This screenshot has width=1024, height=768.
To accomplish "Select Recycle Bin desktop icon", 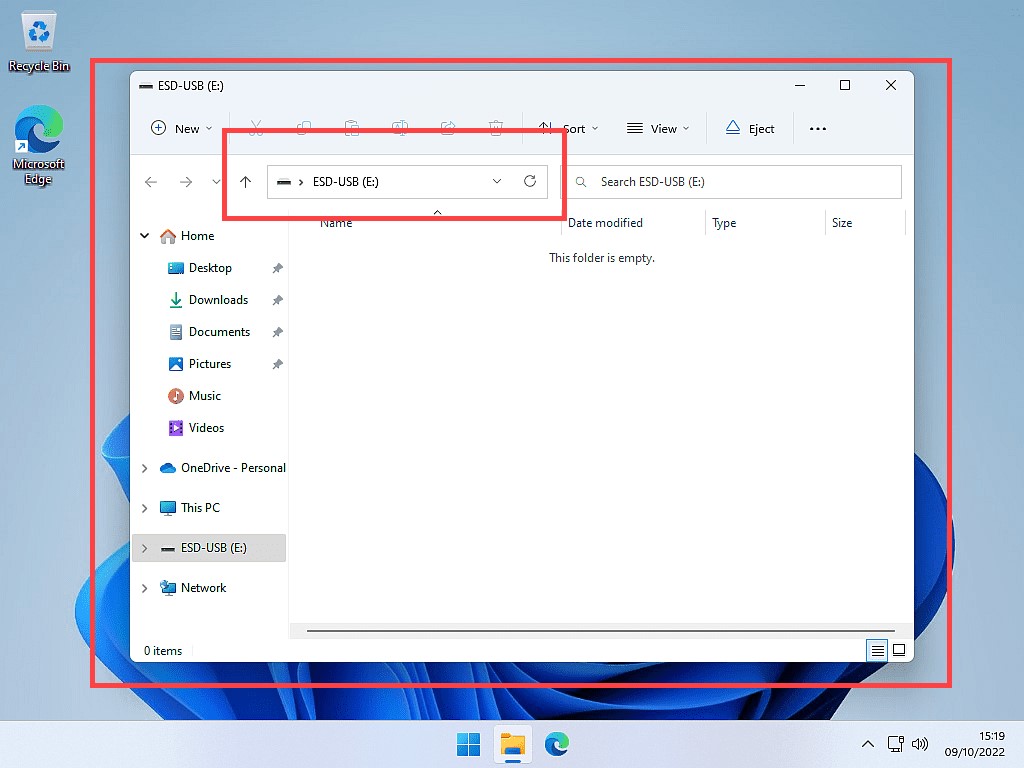I will [39, 41].
